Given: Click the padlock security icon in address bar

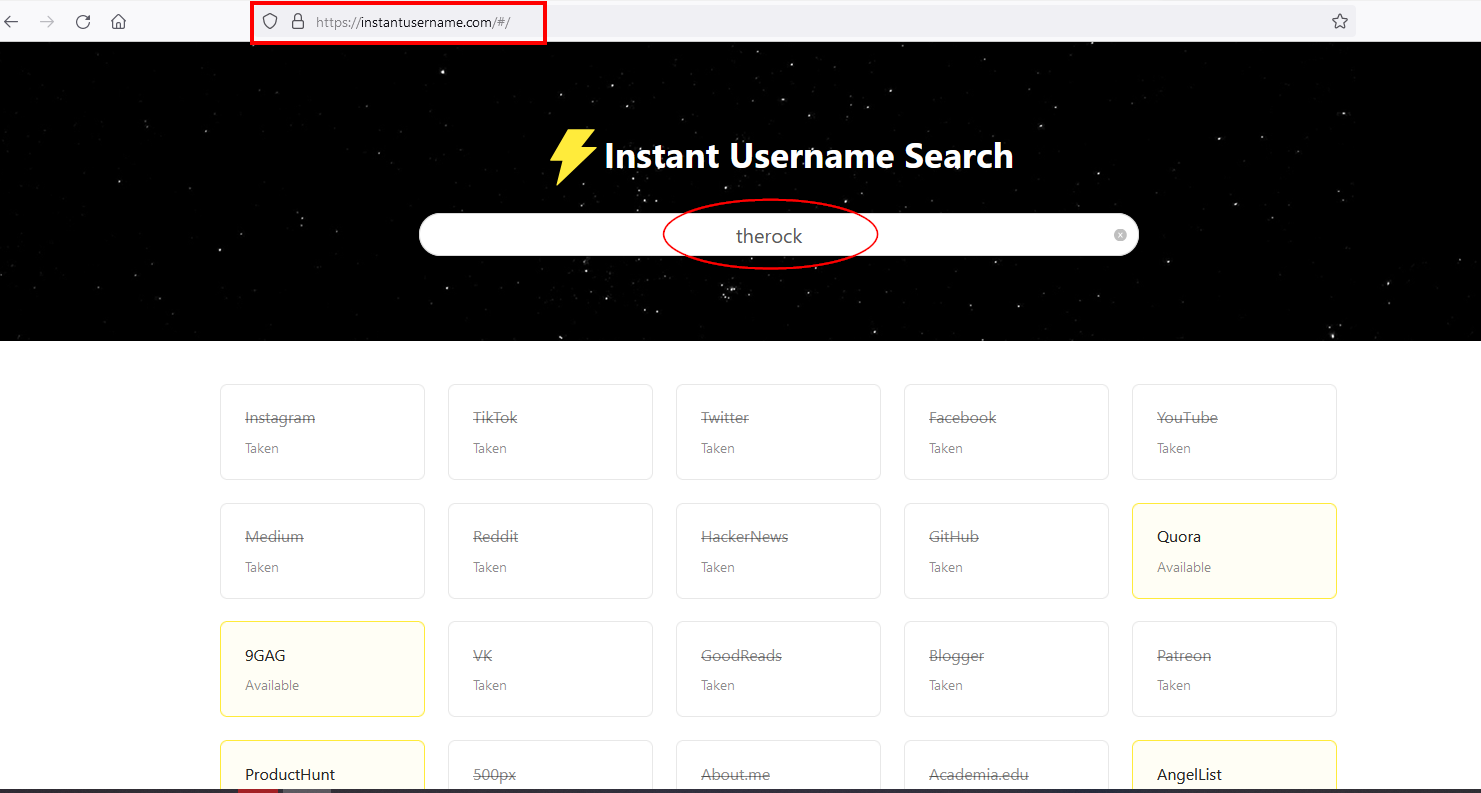Looking at the screenshot, I should [297, 21].
